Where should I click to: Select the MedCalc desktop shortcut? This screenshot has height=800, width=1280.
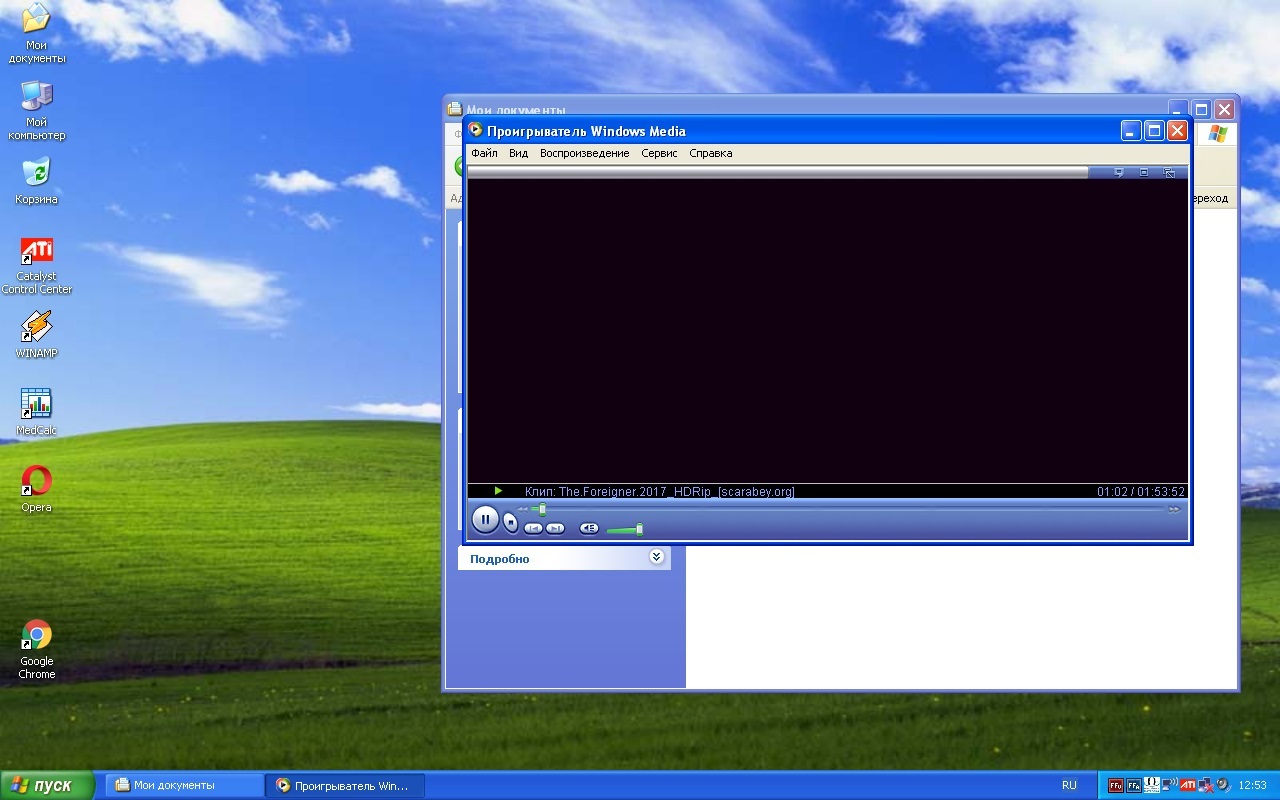pyautogui.click(x=37, y=413)
